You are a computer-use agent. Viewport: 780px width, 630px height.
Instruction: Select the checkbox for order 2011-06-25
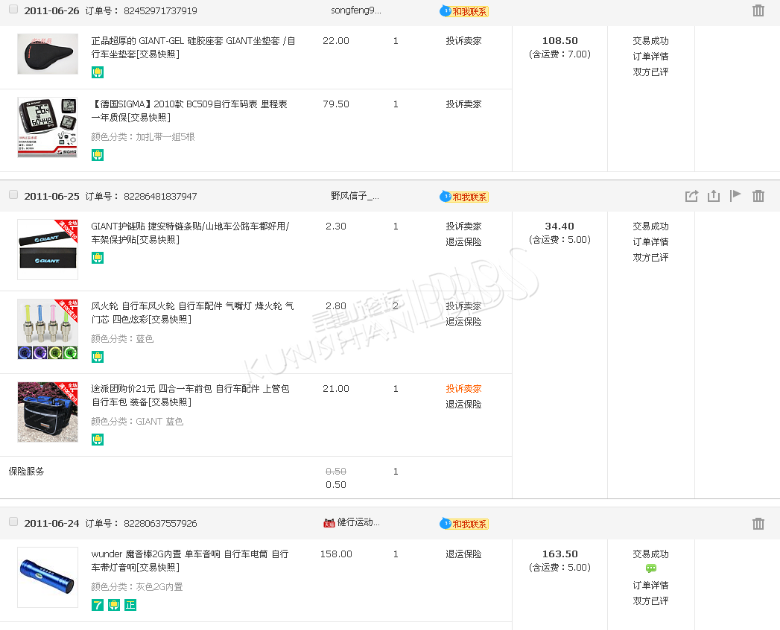pyautogui.click(x=14, y=195)
